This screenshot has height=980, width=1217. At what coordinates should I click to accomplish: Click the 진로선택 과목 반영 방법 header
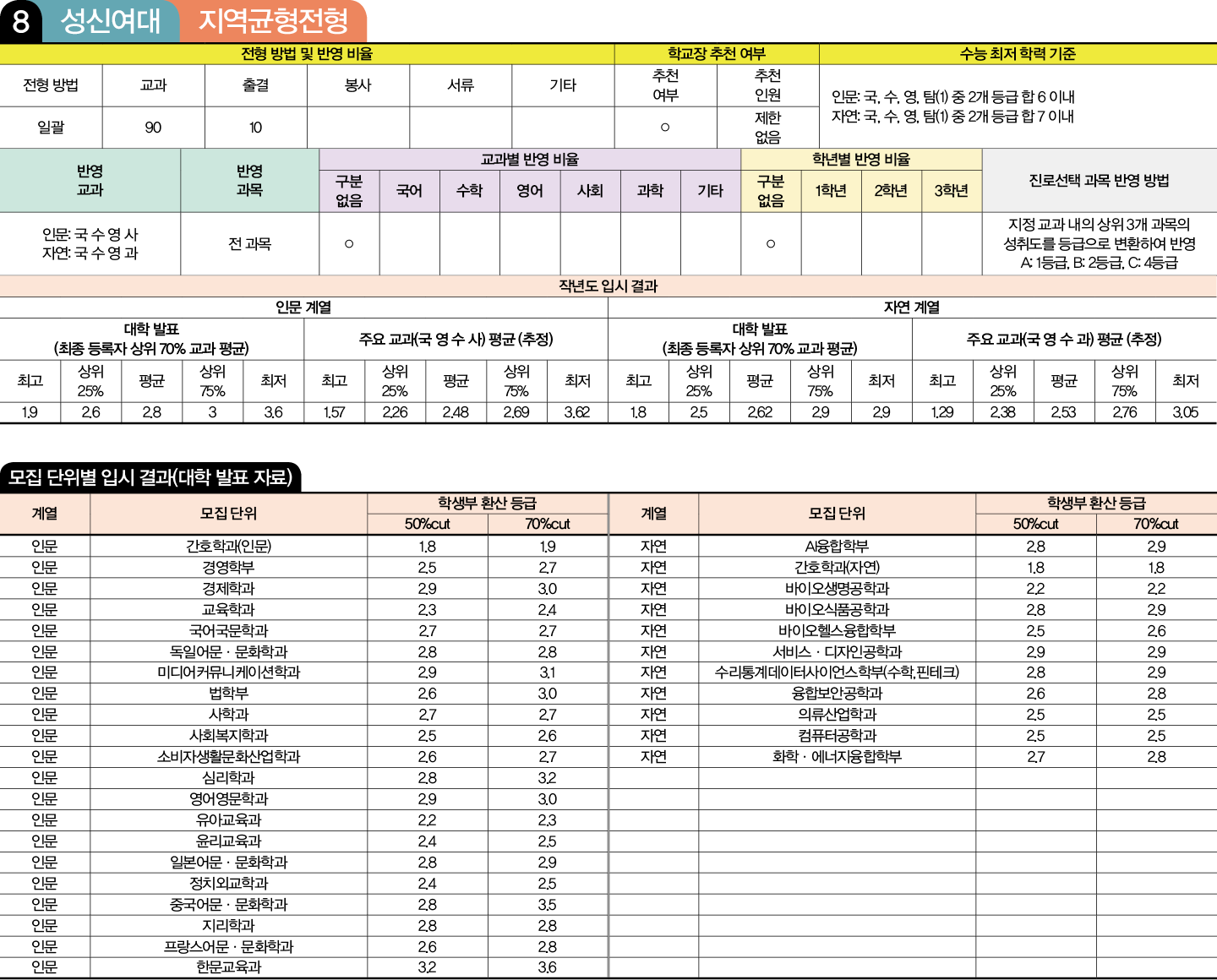coord(1099,181)
